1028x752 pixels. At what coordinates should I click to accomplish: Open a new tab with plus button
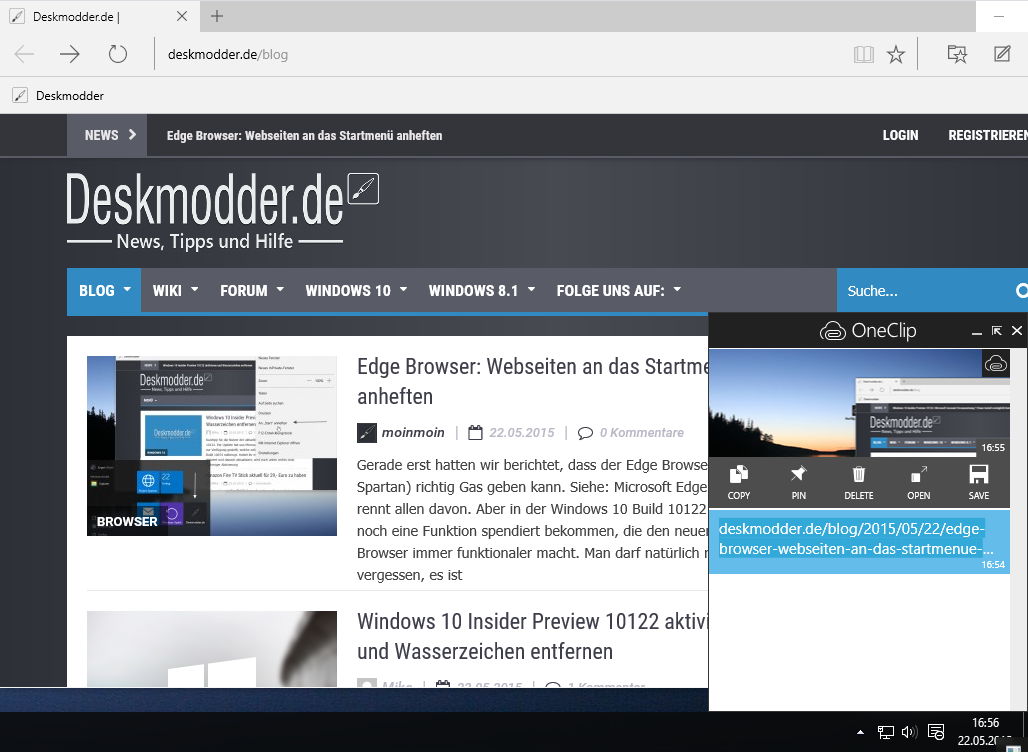217,16
